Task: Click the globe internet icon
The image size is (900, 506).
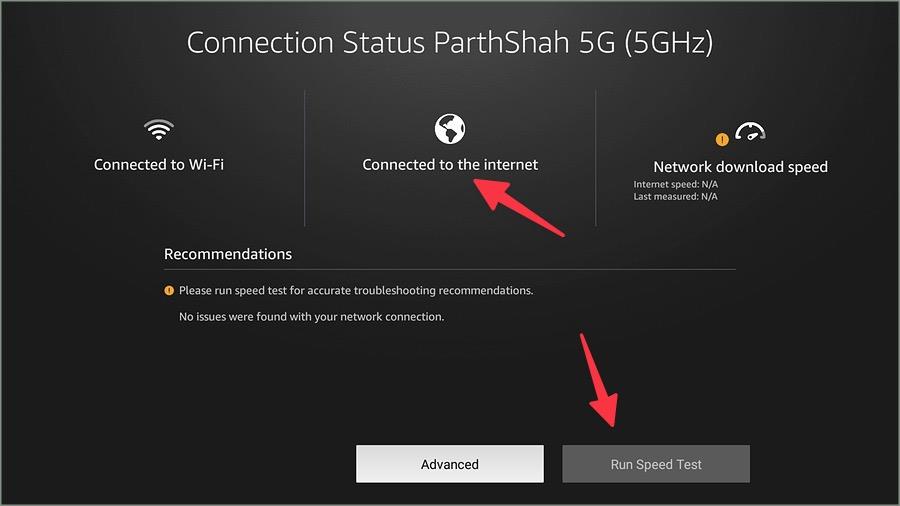Action: [x=450, y=129]
